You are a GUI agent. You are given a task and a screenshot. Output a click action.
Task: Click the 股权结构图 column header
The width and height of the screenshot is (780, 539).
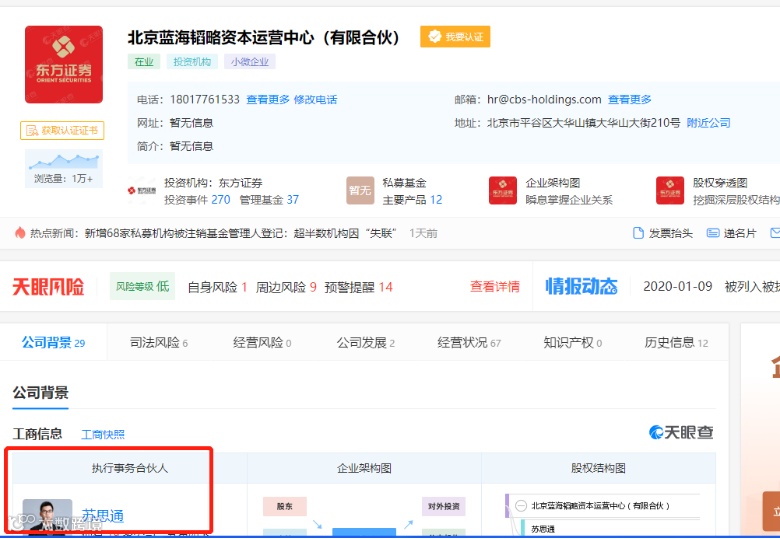coord(598,468)
